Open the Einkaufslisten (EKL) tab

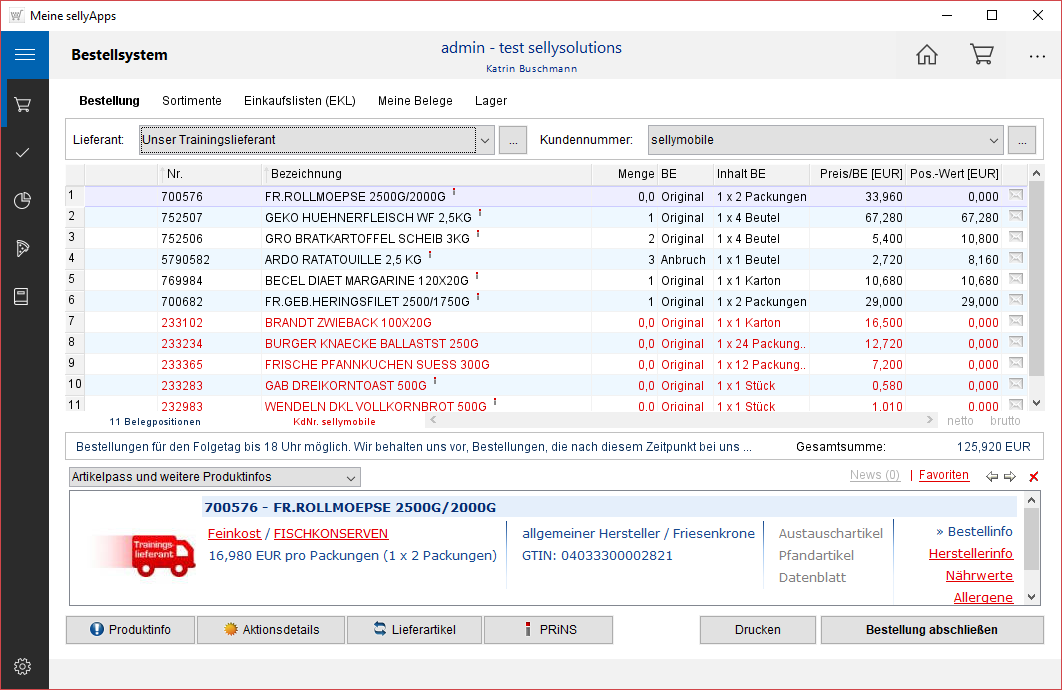[x=299, y=101]
